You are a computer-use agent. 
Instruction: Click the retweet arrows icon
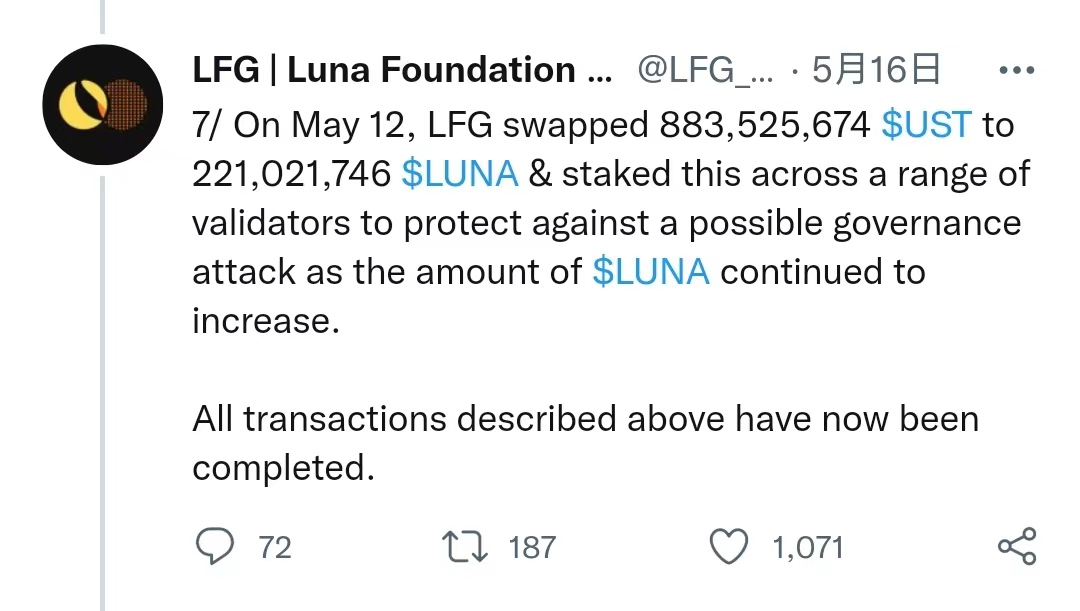tap(464, 547)
